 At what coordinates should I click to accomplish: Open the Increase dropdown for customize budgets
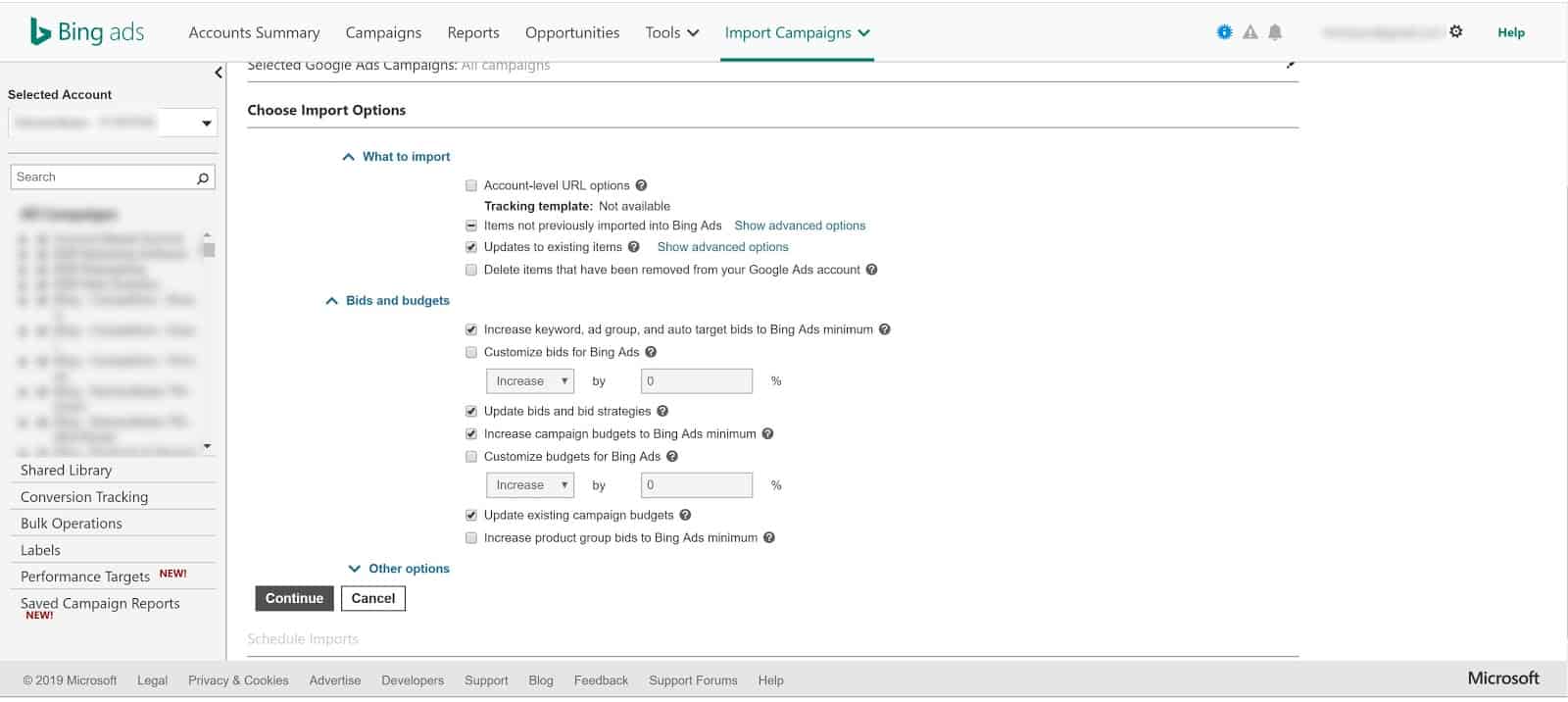pos(530,485)
